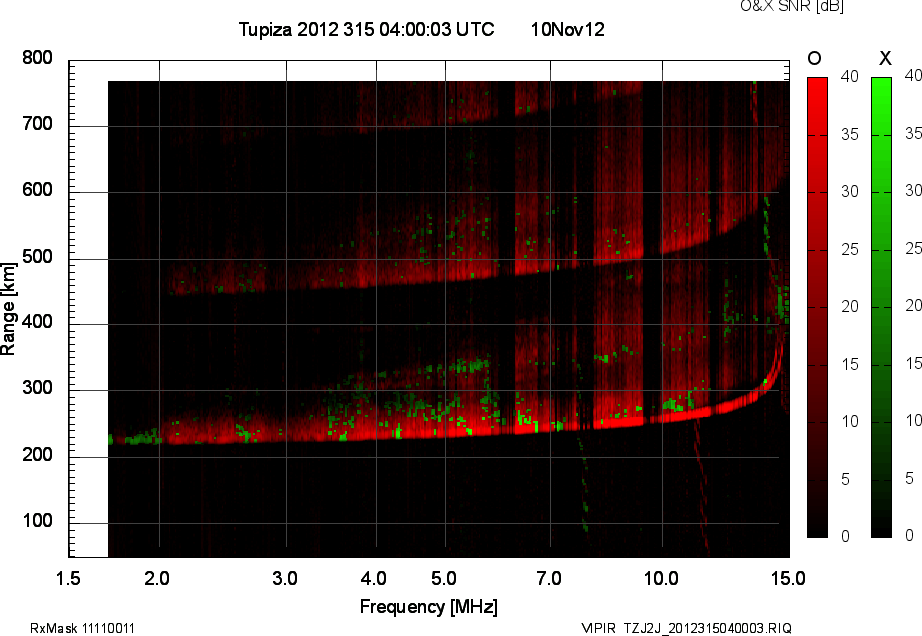This screenshot has width=922, height=636.
Task: Click the 20 dB label beside the O color bar
Action: pos(850,306)
